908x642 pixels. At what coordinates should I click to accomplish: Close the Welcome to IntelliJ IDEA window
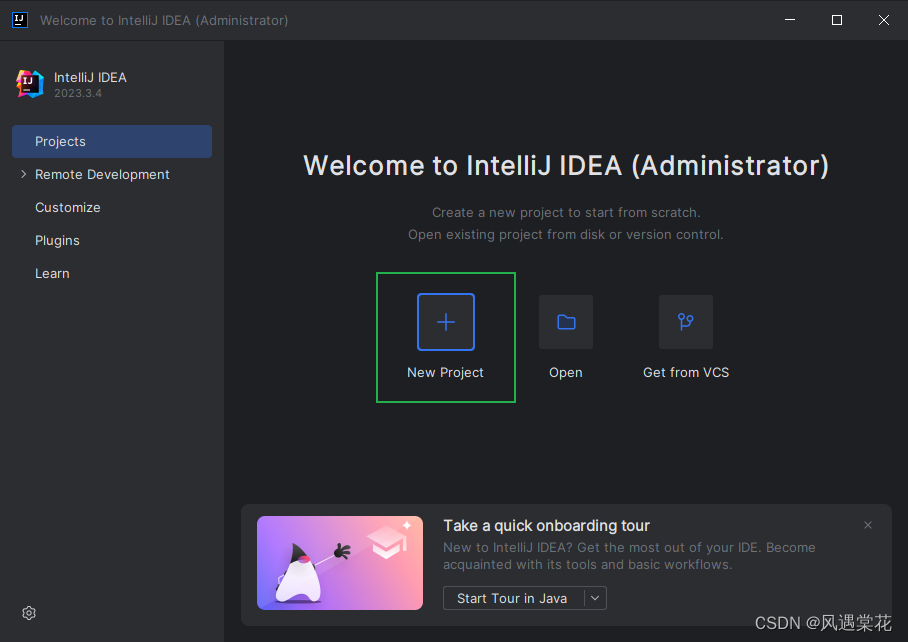pyautogui.click(x=884, y=20)
